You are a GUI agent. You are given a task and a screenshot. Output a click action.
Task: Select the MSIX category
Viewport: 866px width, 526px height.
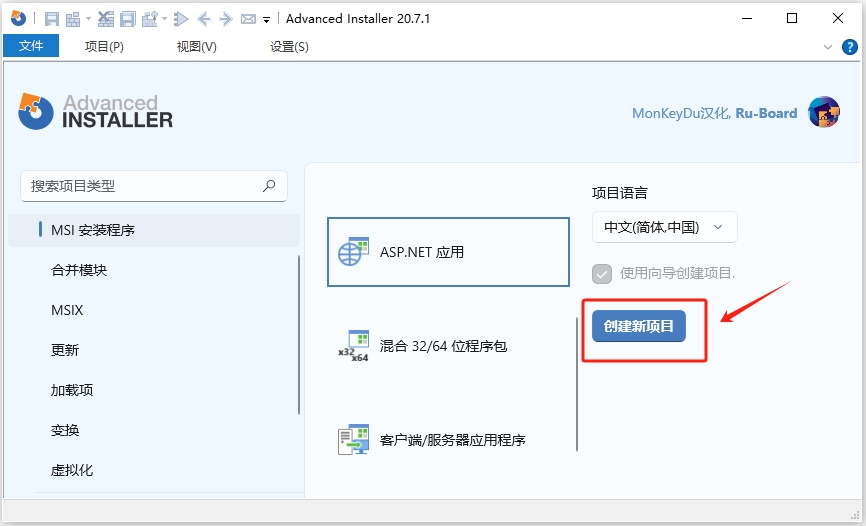(67, 310)
